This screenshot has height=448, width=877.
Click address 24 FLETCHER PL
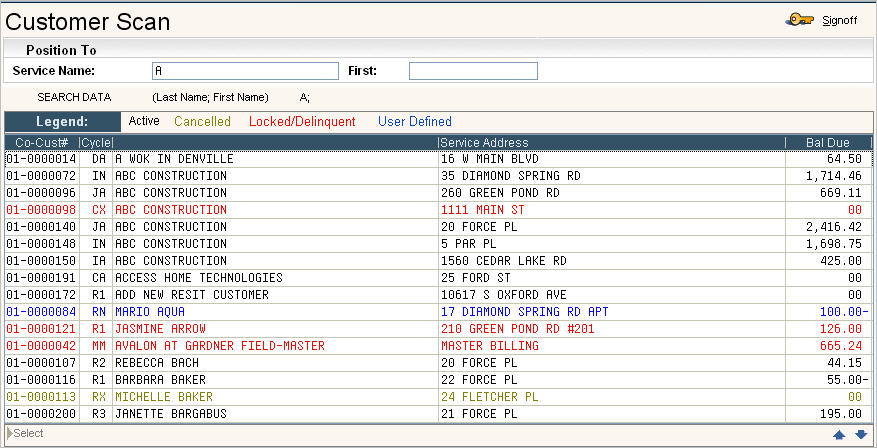[x=490, y=397]
